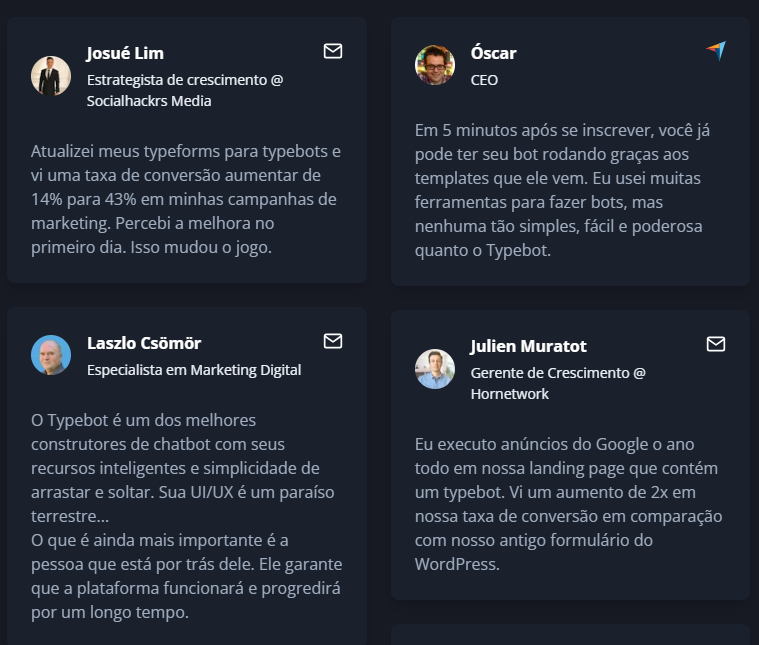Click the paper plane icon on Óscar's card
This screenshot has width=759, height=645.
click(x=716, y=50)
